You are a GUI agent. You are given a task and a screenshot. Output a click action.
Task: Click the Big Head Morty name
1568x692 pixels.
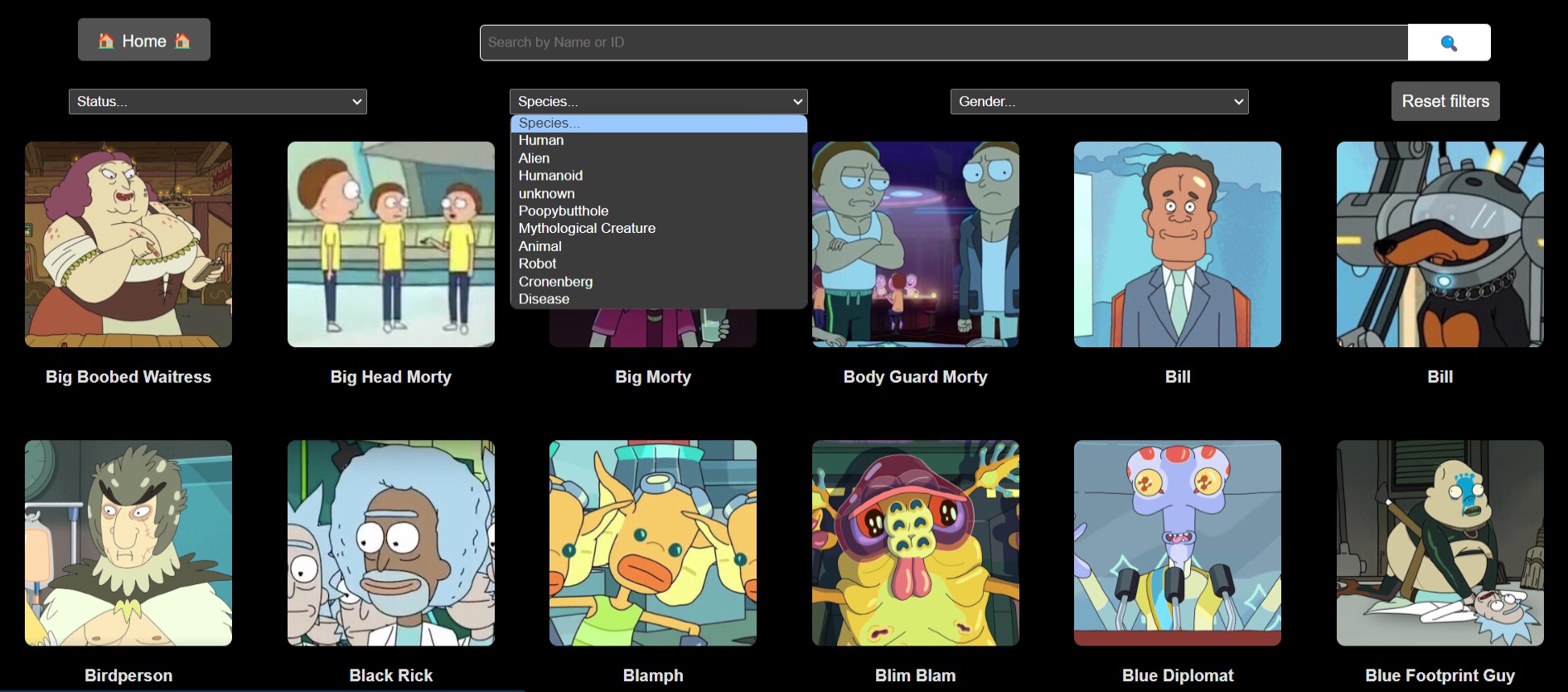[391, 377]
